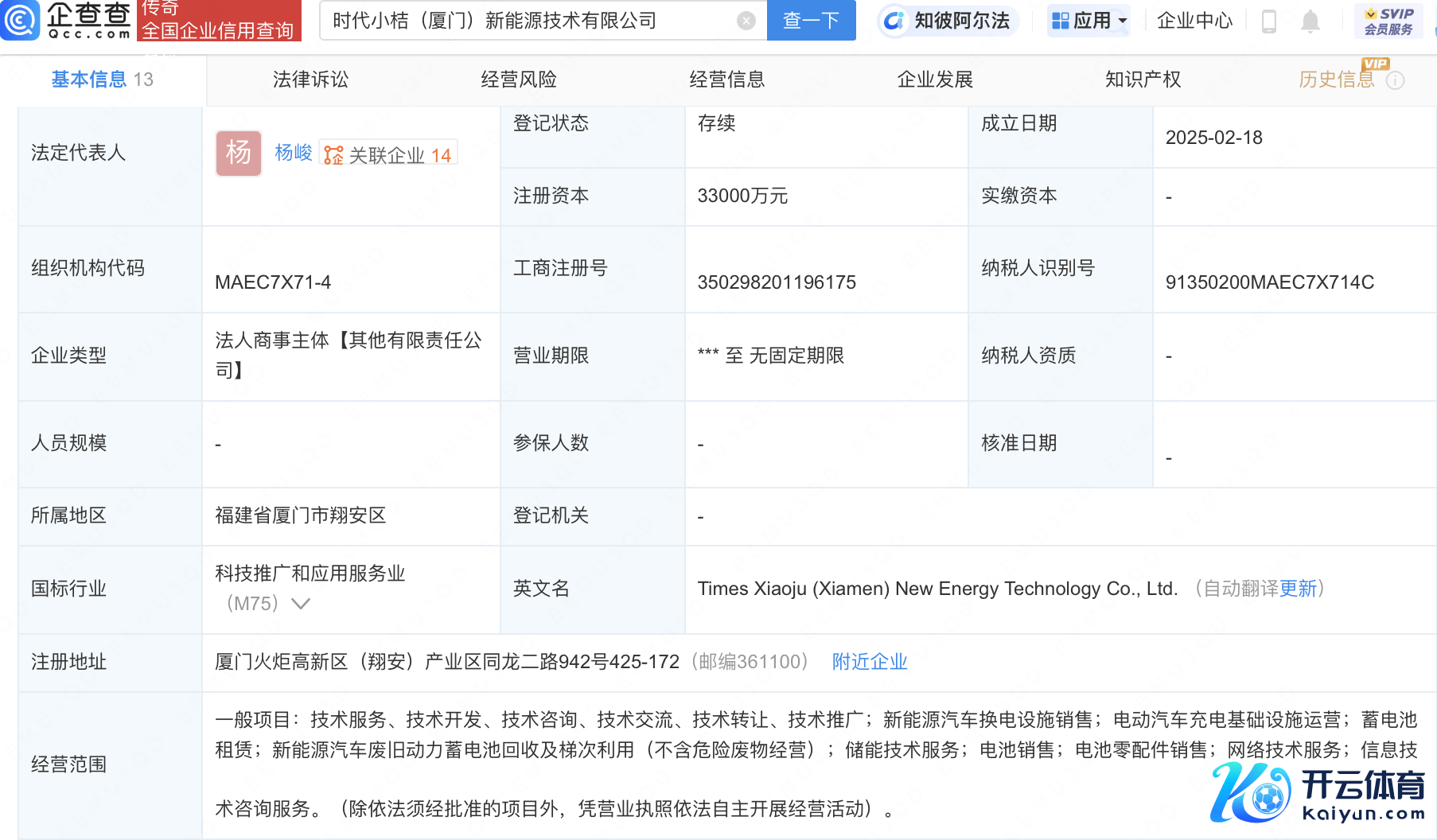
Task: Clear the search box with the X icon
Action: [x=746, y=21]
